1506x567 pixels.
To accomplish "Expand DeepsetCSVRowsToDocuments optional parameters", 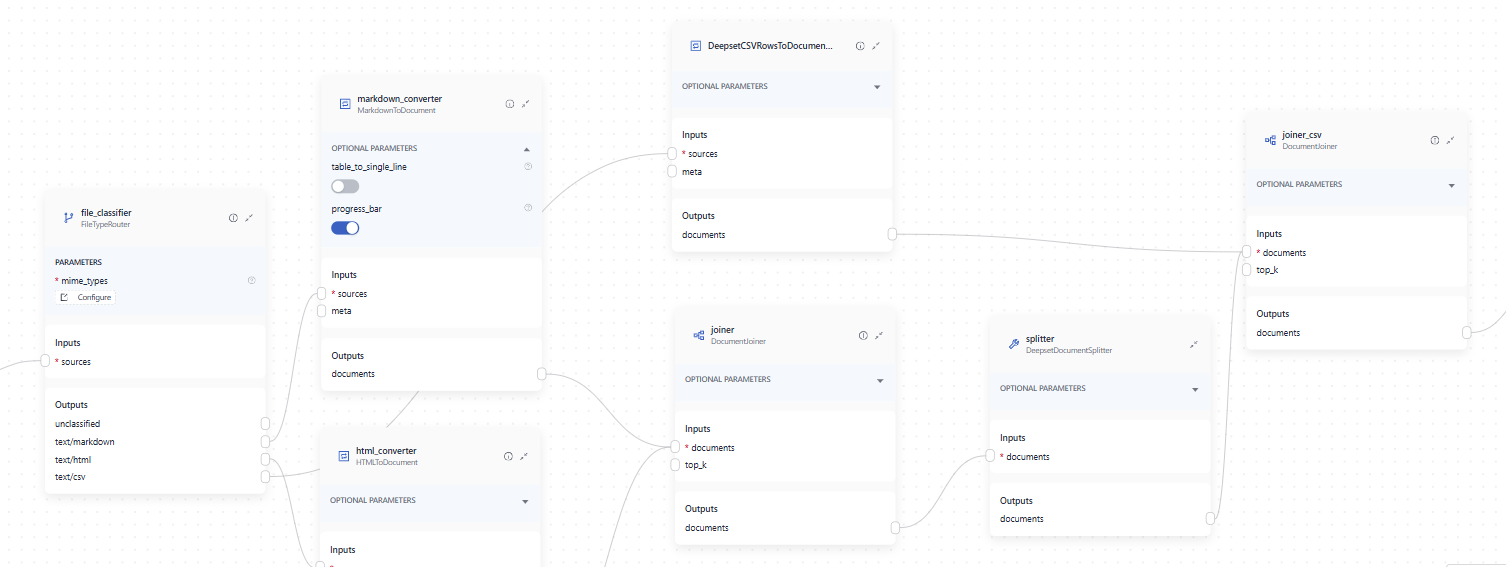I will coord(877,87).
